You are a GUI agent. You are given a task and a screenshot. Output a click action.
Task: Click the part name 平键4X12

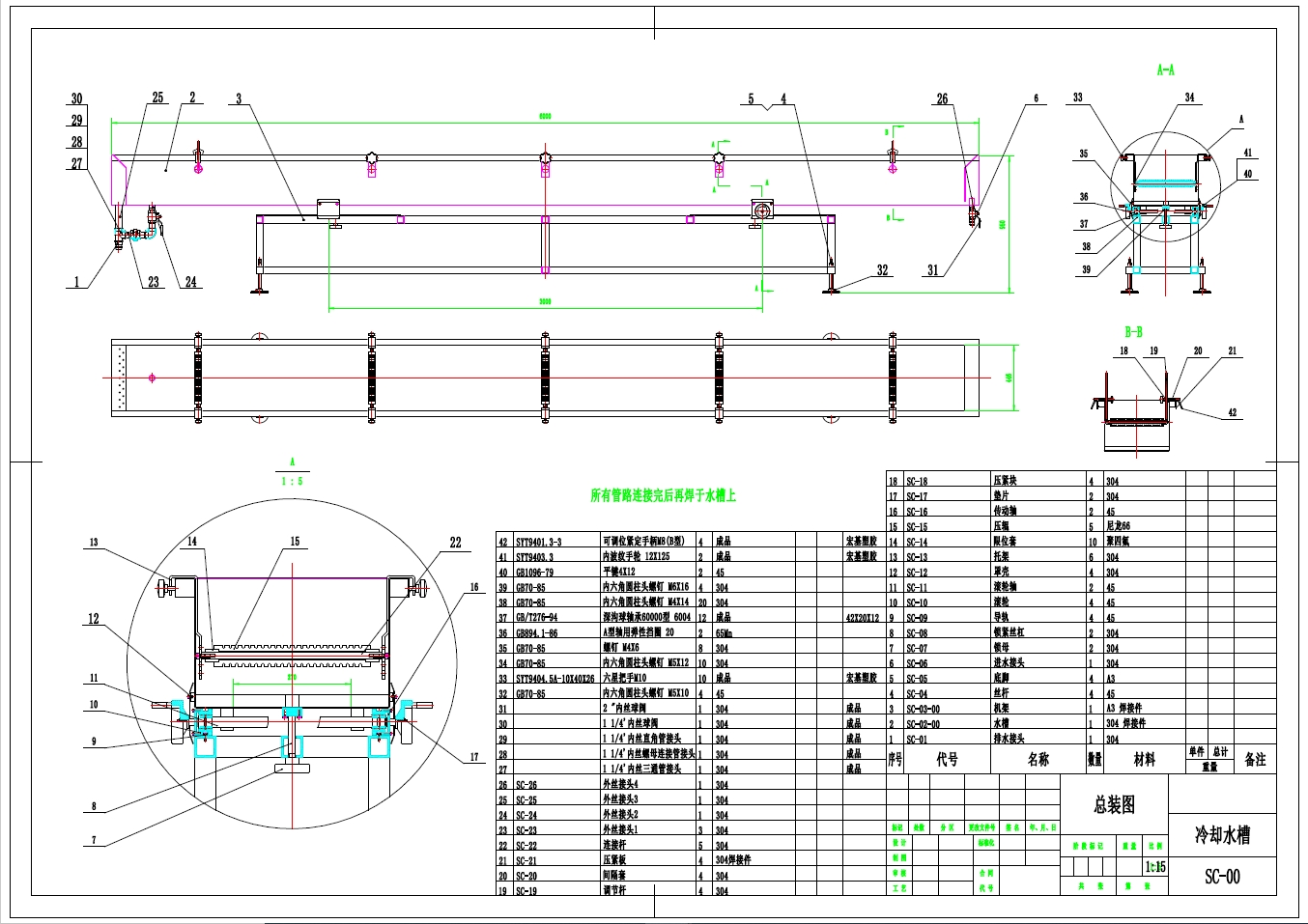619,573
